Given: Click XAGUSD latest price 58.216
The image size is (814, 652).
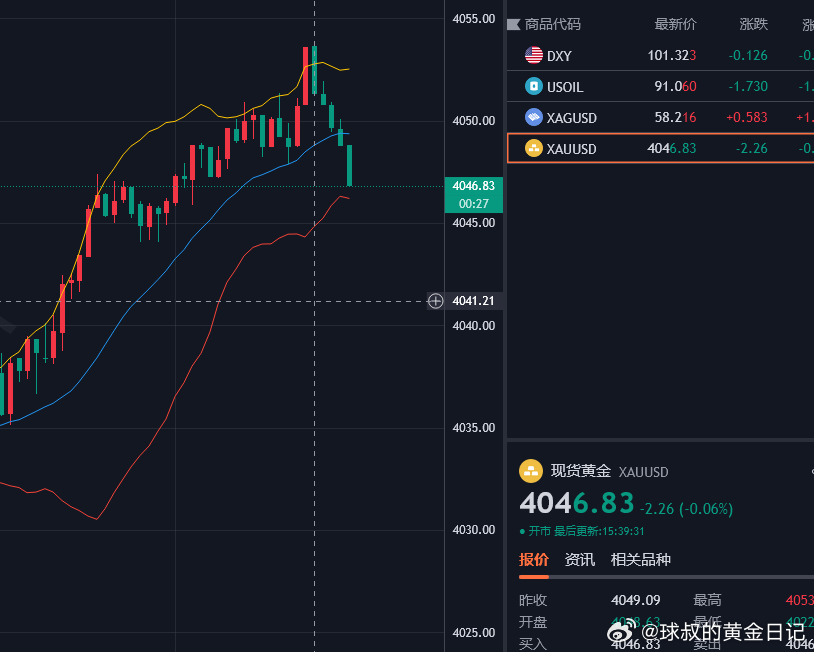Looking at the screenshot, I should point(675,117).
